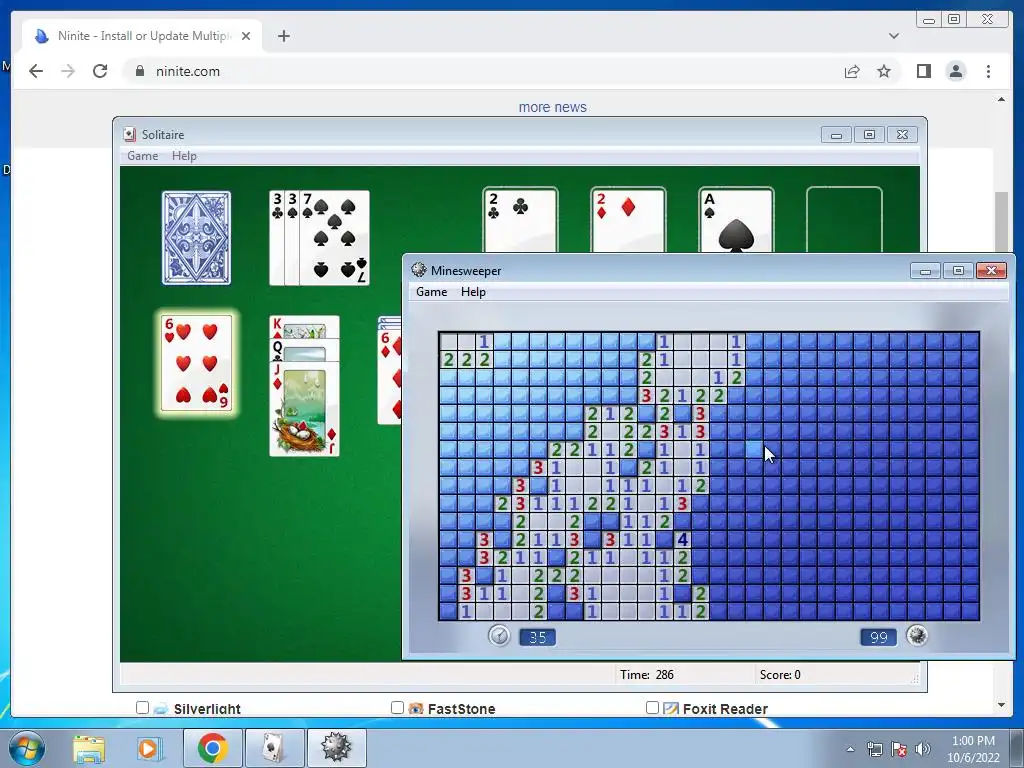Click Solitaire Time: 286 status text

point(647,675)
